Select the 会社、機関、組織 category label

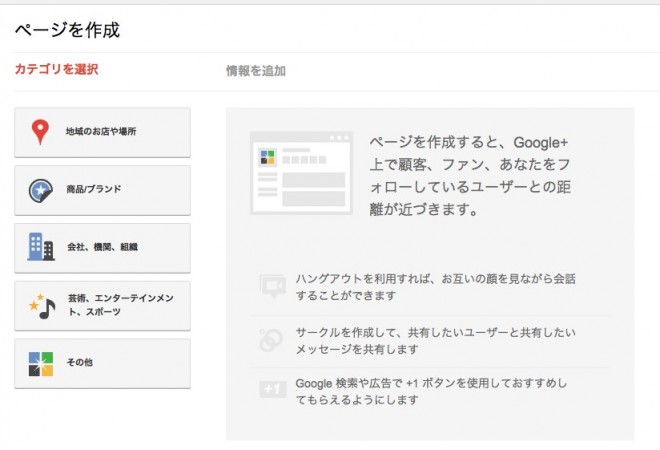[x=101, y=247]
